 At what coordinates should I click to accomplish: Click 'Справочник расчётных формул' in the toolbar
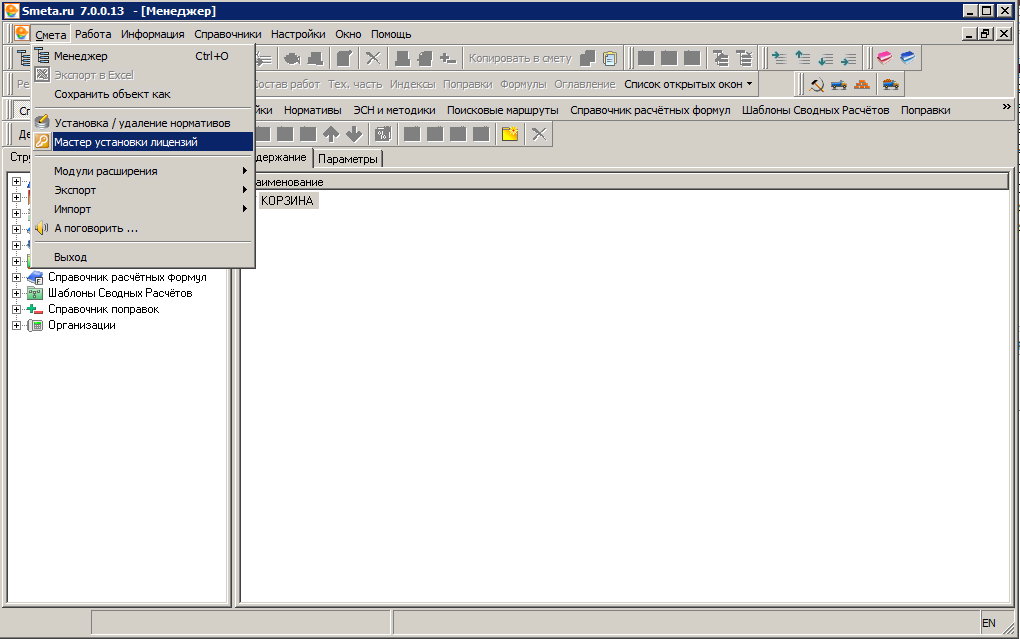pyautogui.click(x=650, y=110)
